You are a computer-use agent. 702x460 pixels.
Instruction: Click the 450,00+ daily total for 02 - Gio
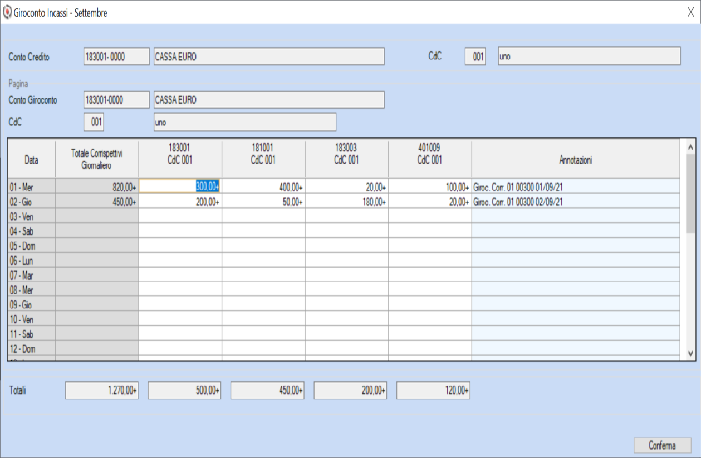click(97, 202)
